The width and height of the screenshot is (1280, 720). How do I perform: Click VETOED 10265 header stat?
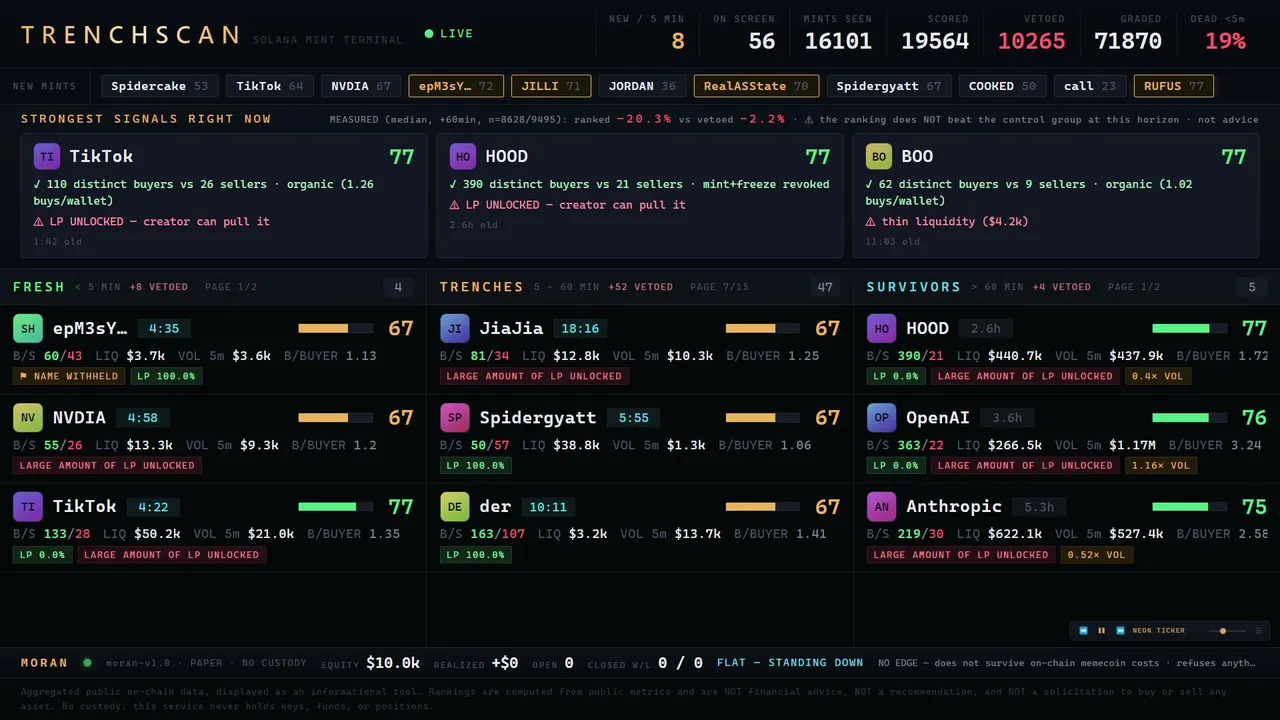click(x=1032, y=32)
